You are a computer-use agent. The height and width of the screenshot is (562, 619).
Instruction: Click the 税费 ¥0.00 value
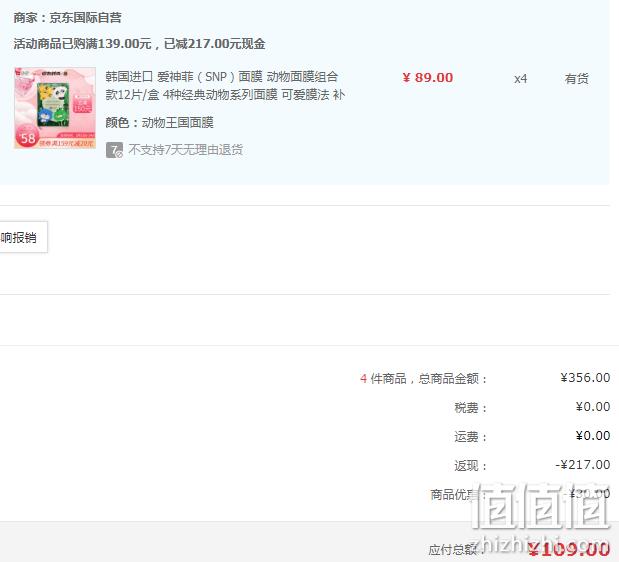point(593,407)
